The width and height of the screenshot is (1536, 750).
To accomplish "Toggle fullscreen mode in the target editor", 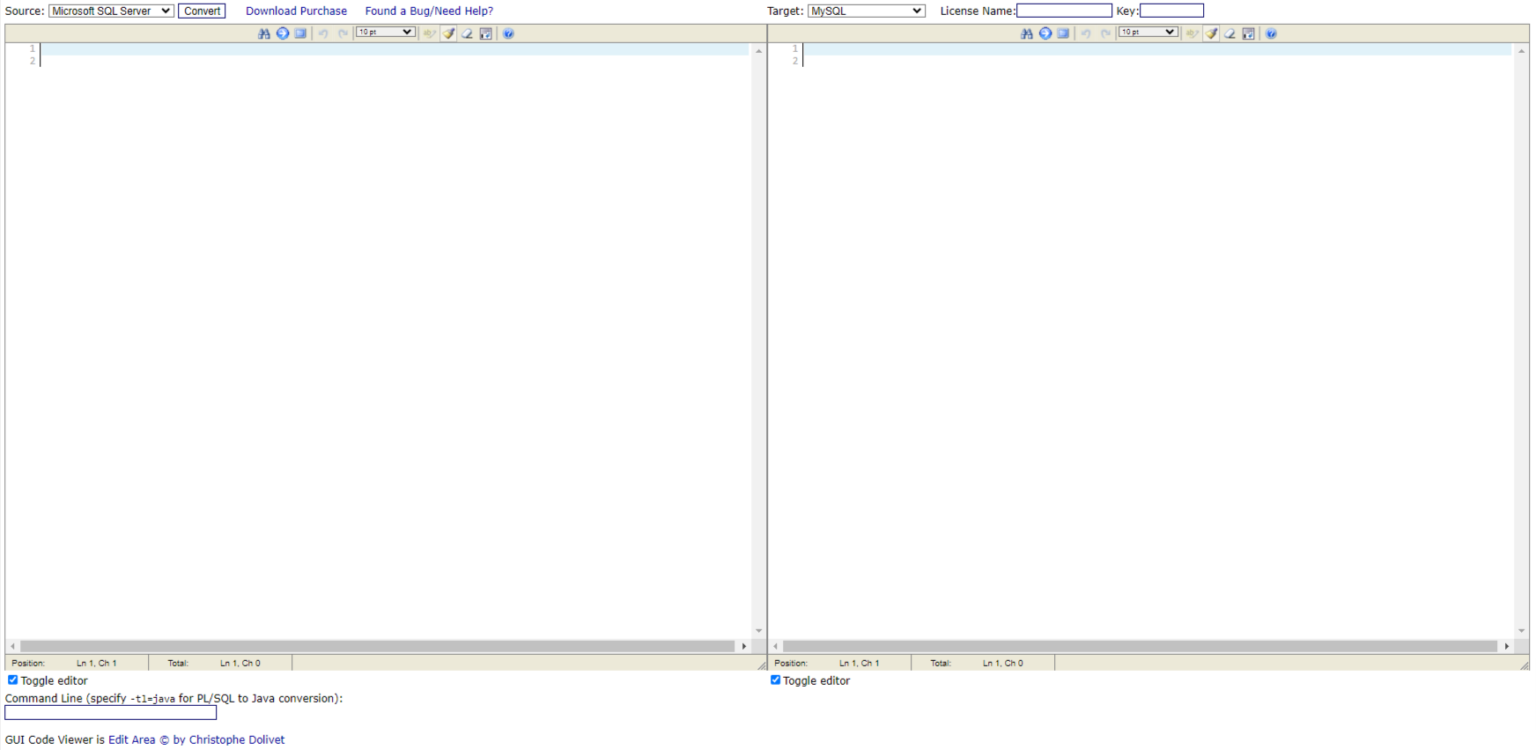I will pyautogui.click(x=1064, y=33).
